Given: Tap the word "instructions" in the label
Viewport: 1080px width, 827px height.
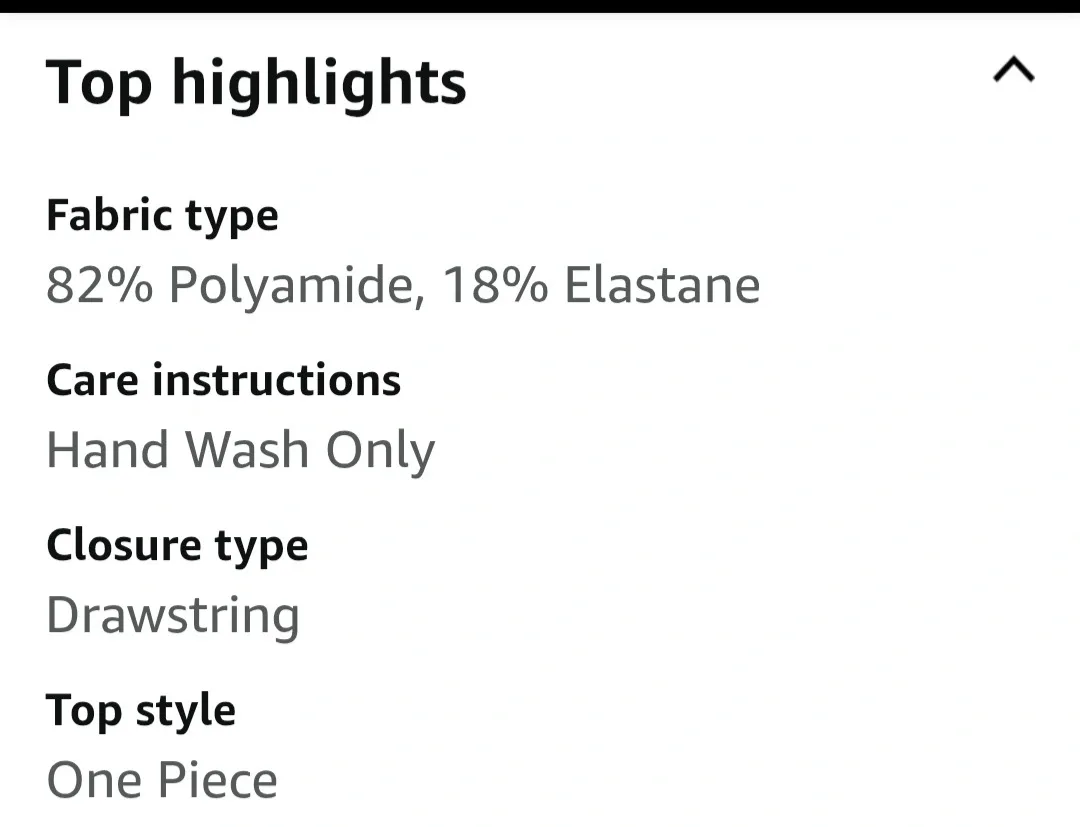Looking at the screenshot, I should point(276,381).
